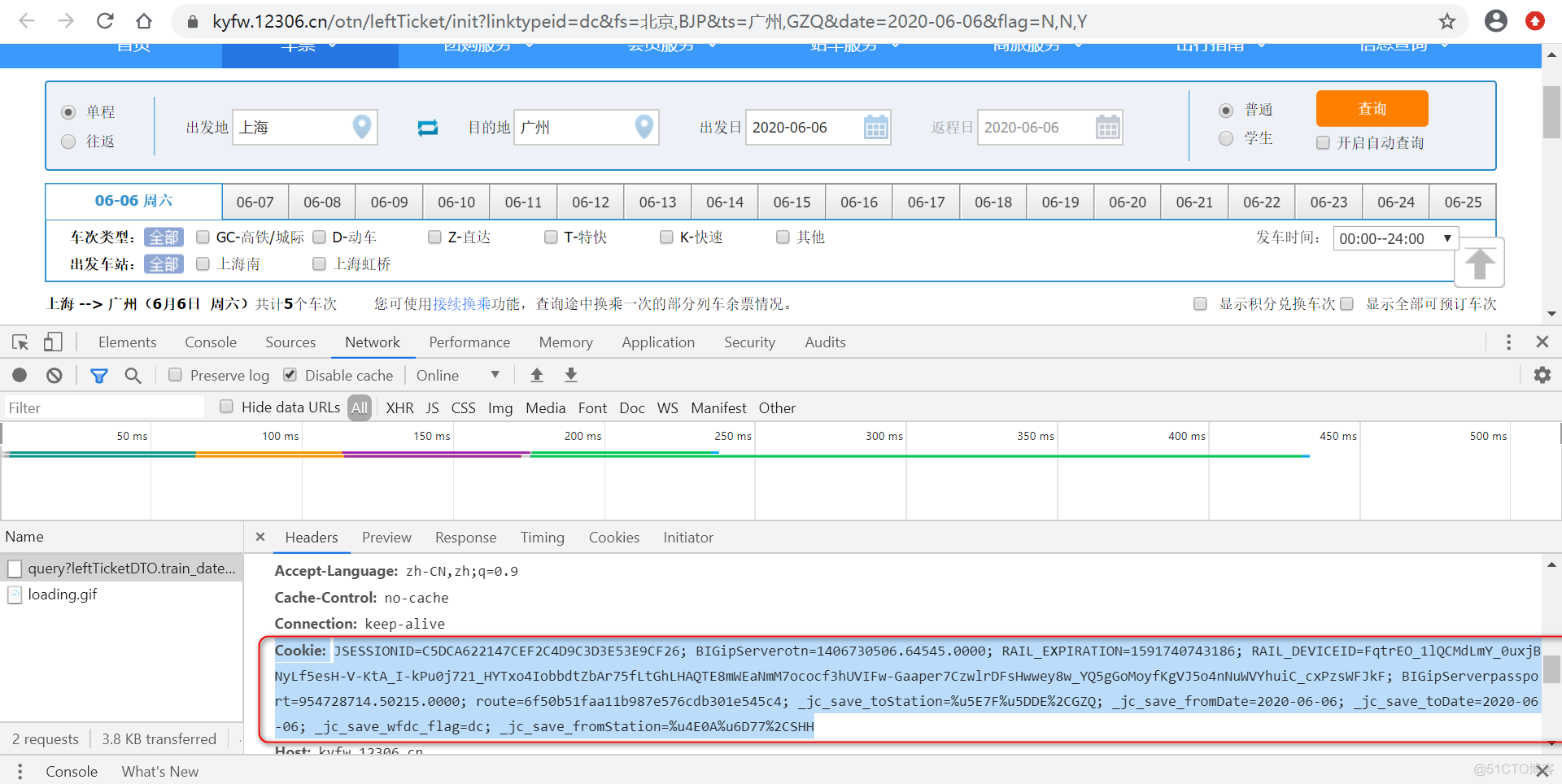Toggle the Disable cache checkbox
The width and height of the screenshot is (1562, 784).
click(290, 375)
